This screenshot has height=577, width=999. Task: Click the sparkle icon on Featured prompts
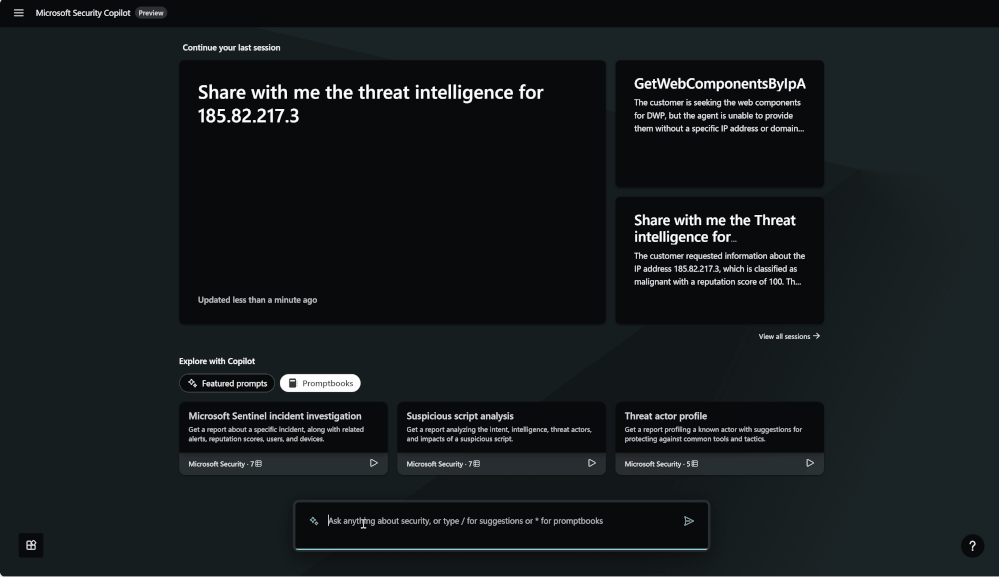coord(192,383)
